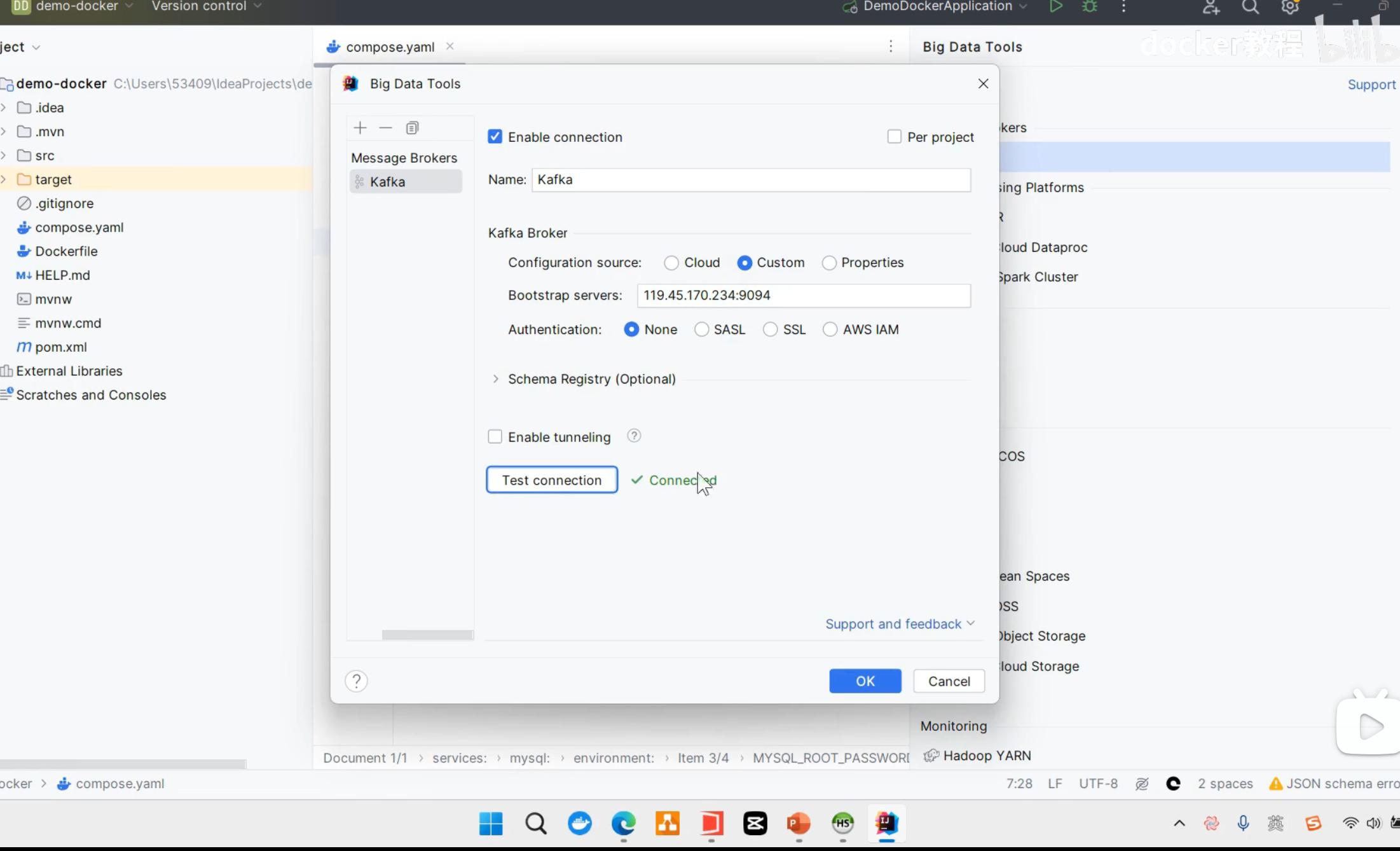Expand Schema Registry (Optional) section
The width and height of the screenshot is (1400, 851).
pos(496,379)
